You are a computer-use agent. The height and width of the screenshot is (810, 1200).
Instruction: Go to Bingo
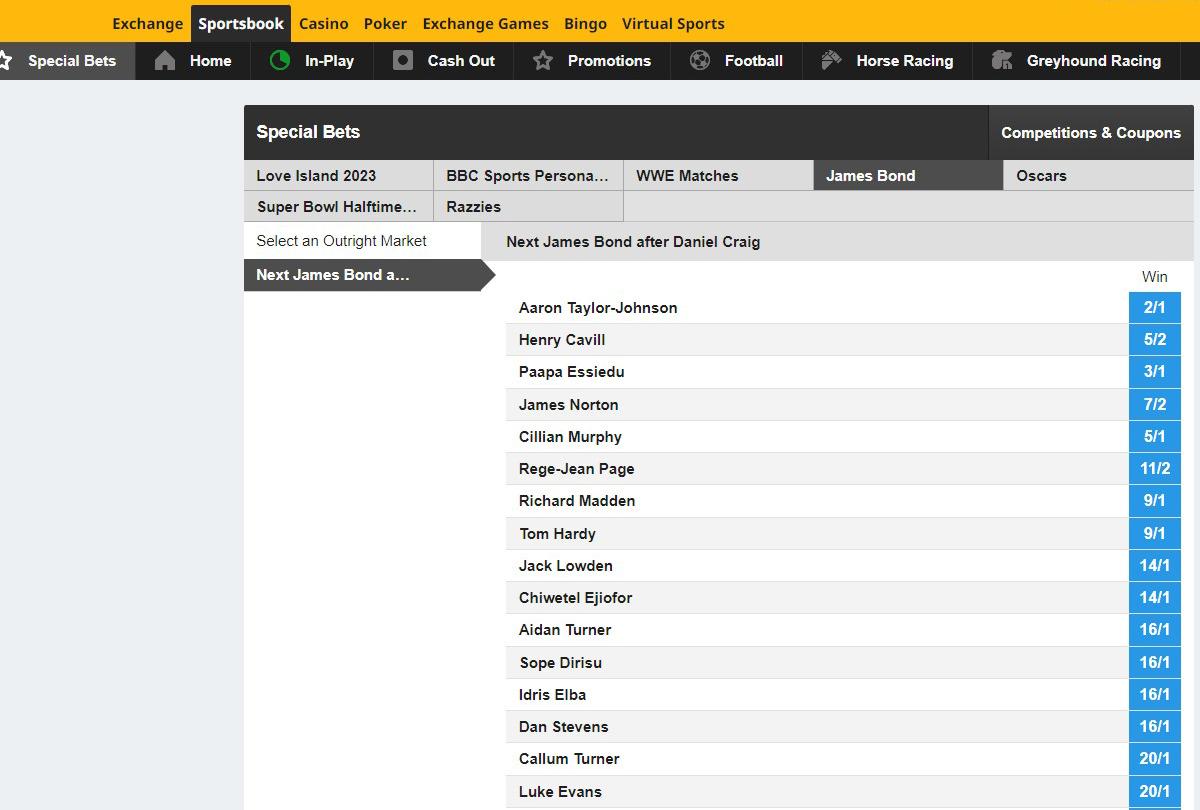585,23
